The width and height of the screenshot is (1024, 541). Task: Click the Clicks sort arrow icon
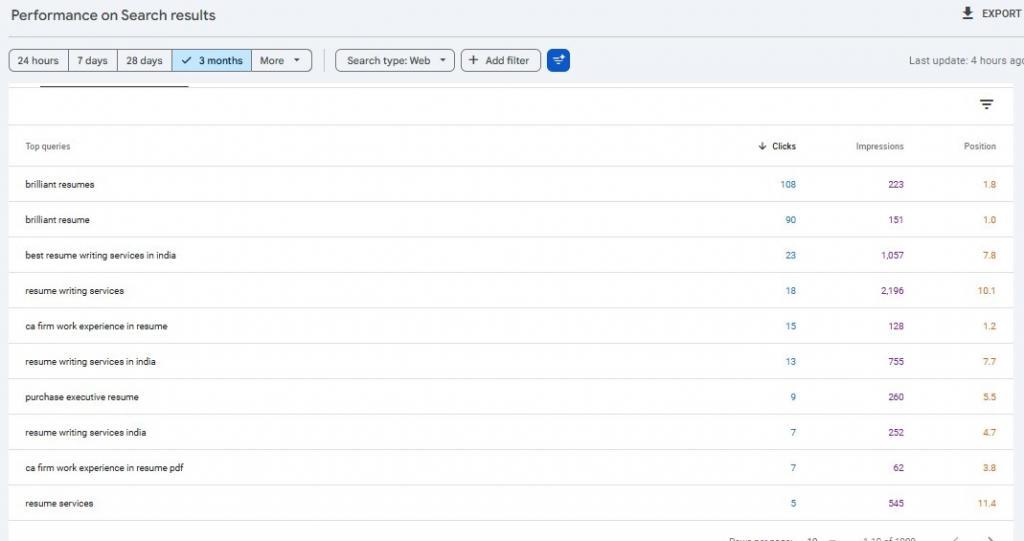[762, 146]
